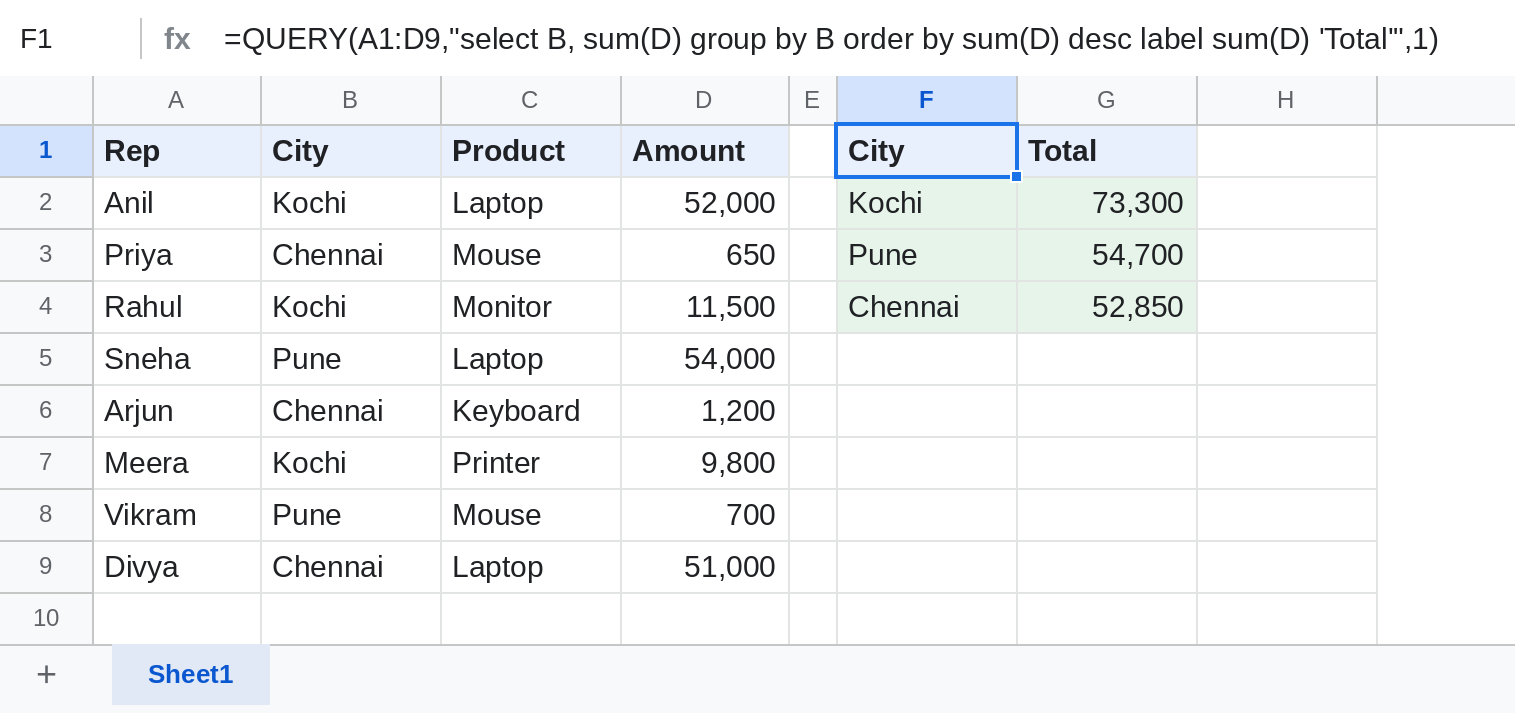The width and height of the screenshot is (1516, 714).
Task: Click "Chennai" in the query result column F
Action: [927, 307]
